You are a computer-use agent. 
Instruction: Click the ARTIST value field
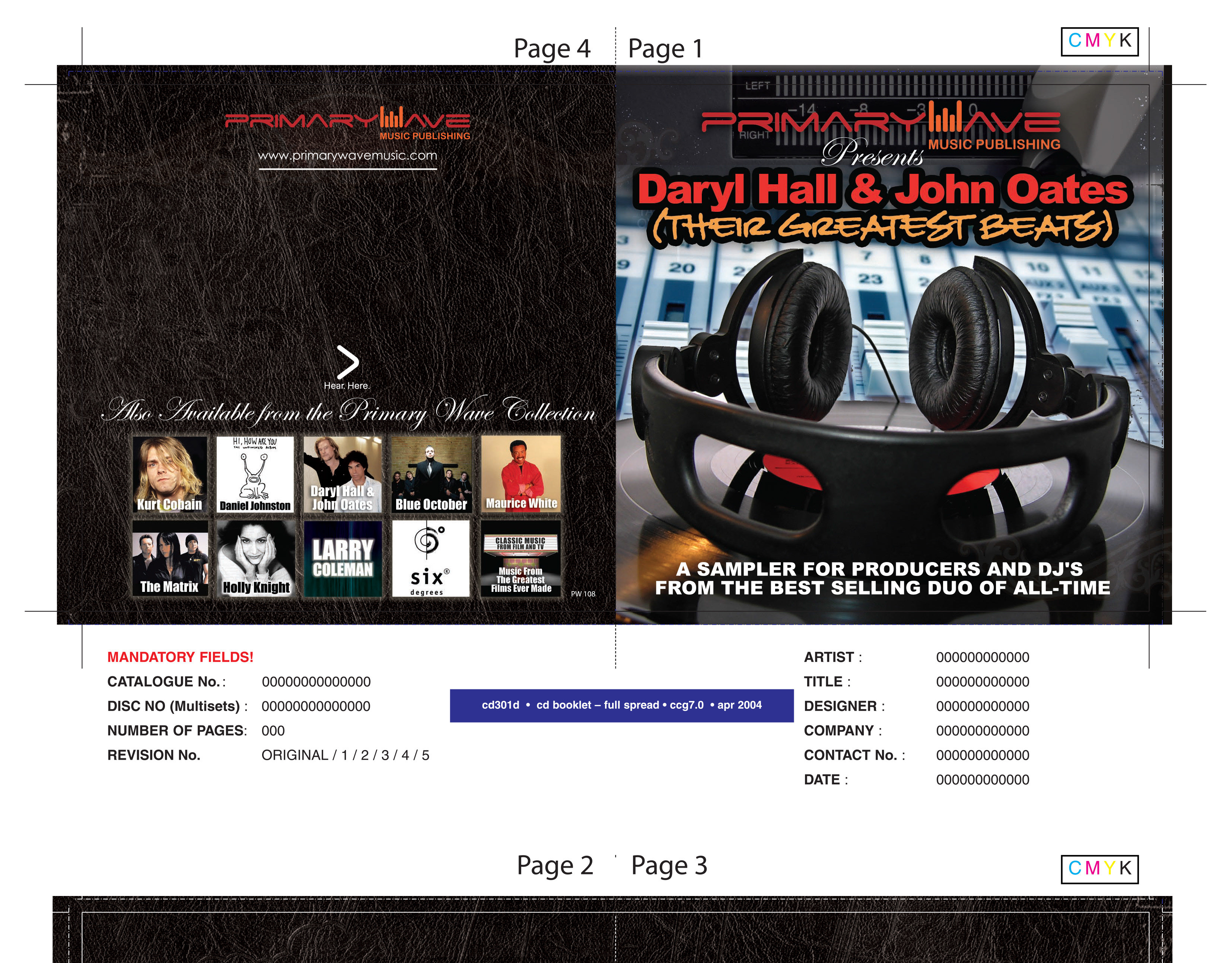click(x=983, y=657)
